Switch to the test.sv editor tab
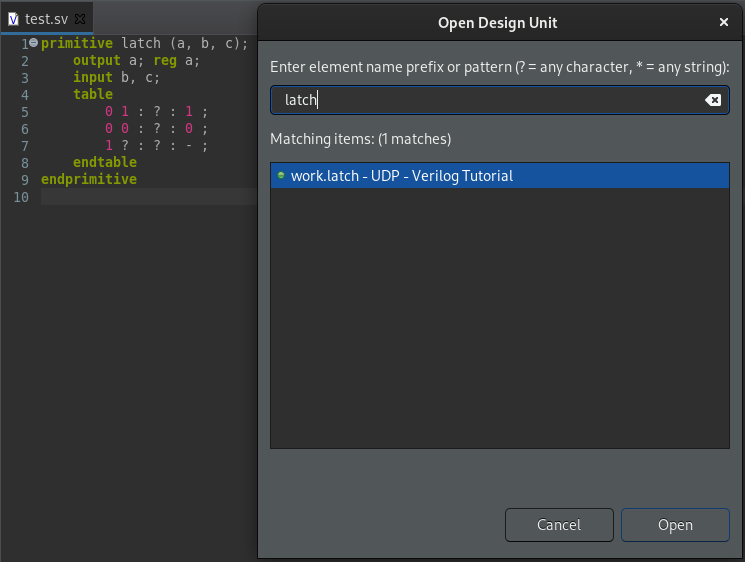This screenshot has height=562, width=745. pyautogui.click(x=47, y=19)
